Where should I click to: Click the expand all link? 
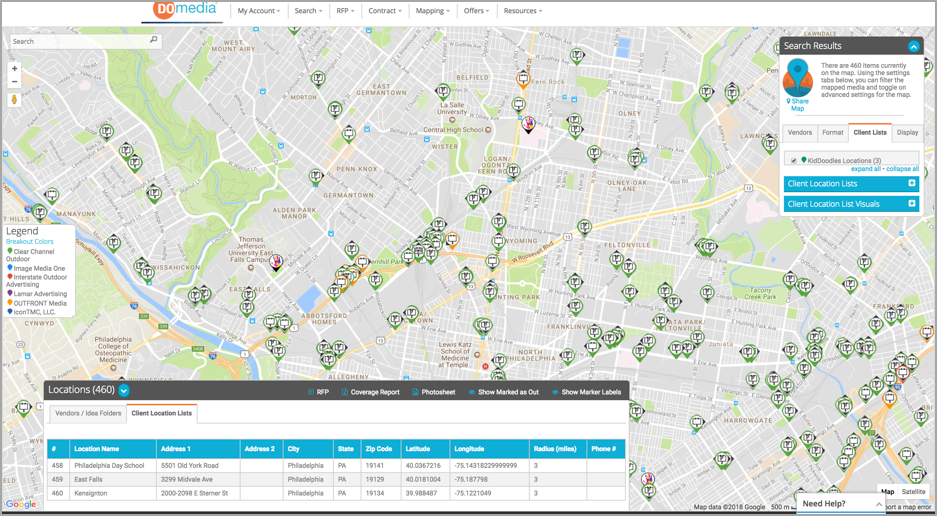point(866,169)
